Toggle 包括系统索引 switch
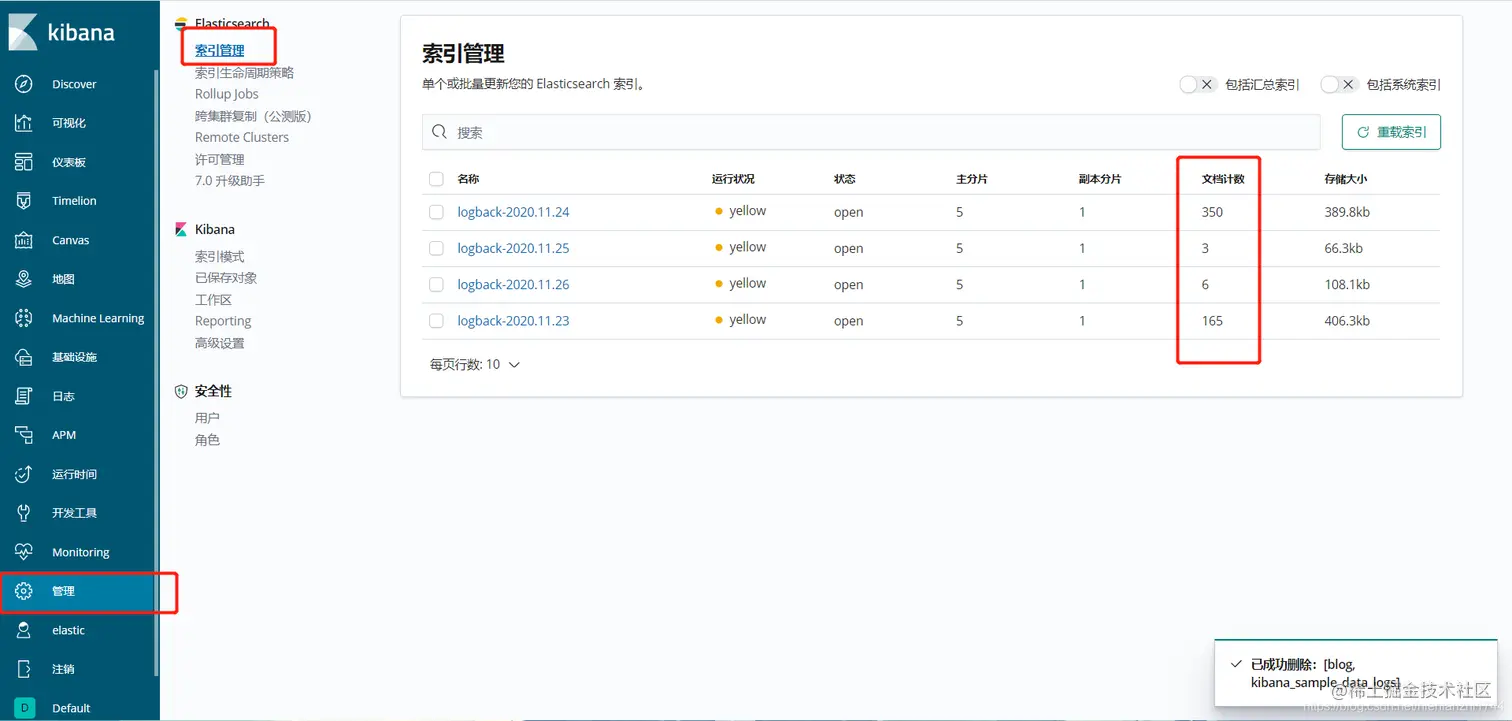Image resolution: width=1512 pixels, height=721 pixels. [1339, 85]
